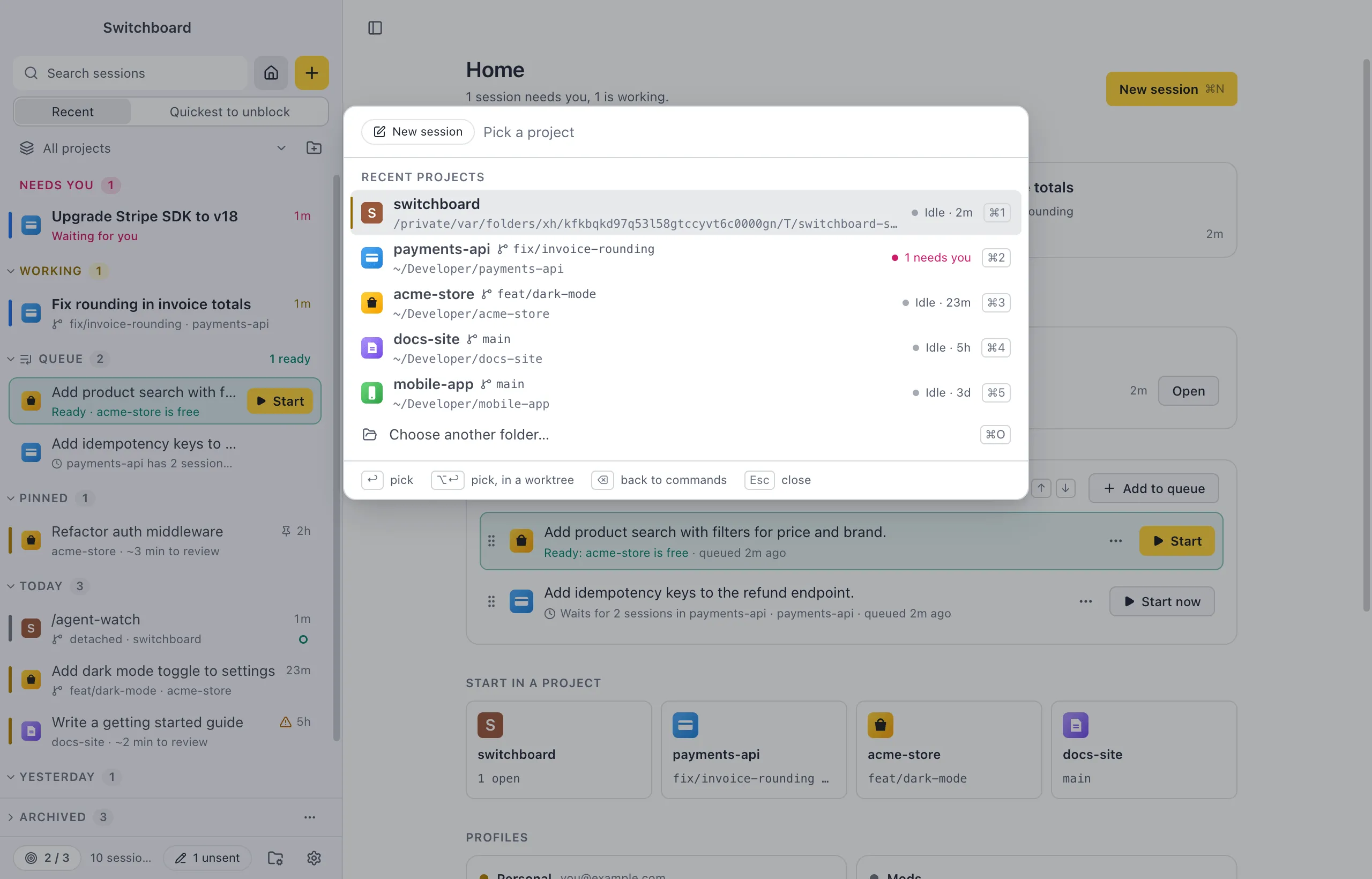Click the New session chip in palette
The height and width of the screenshot is (879, 1372).
pyautogui.click(x=418, y=132)
